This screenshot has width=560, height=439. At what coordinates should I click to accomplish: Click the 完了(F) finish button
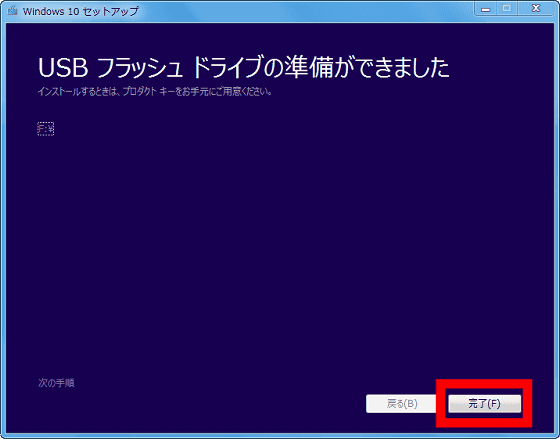coord(485,404)
